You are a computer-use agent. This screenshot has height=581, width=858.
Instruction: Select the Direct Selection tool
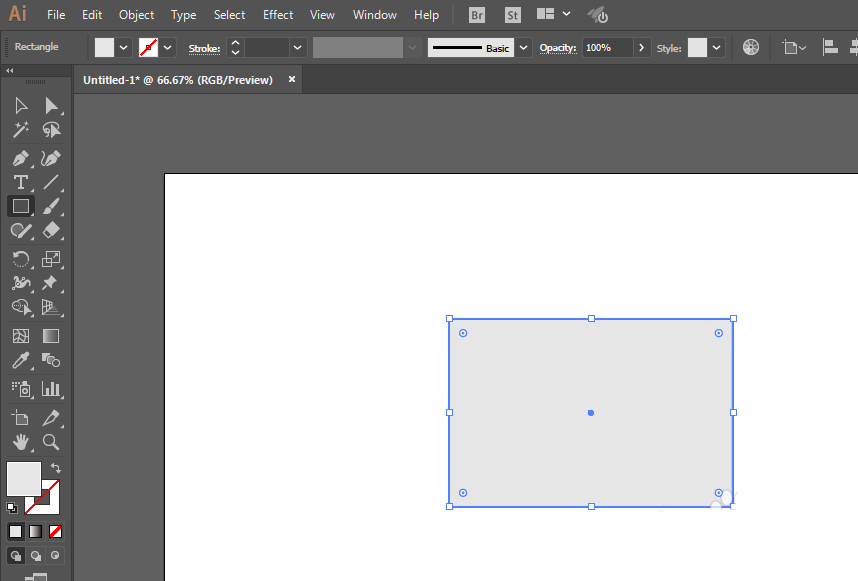coord(51,106)
